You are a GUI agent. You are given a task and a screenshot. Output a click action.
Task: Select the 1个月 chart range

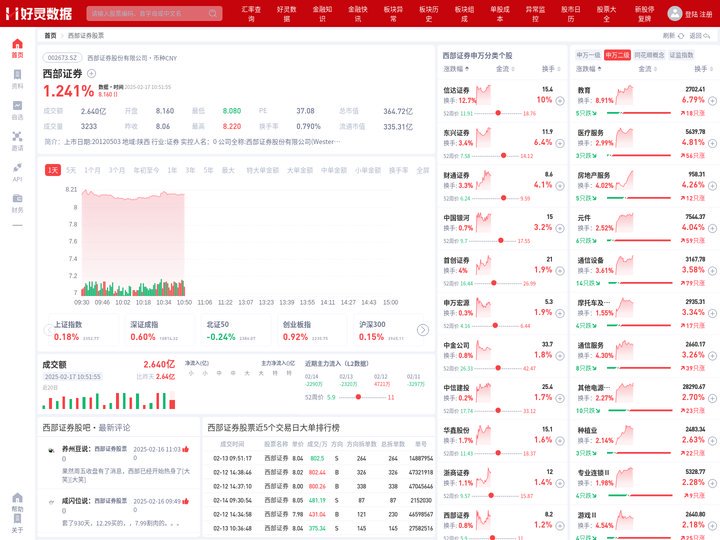pos(92,170)
